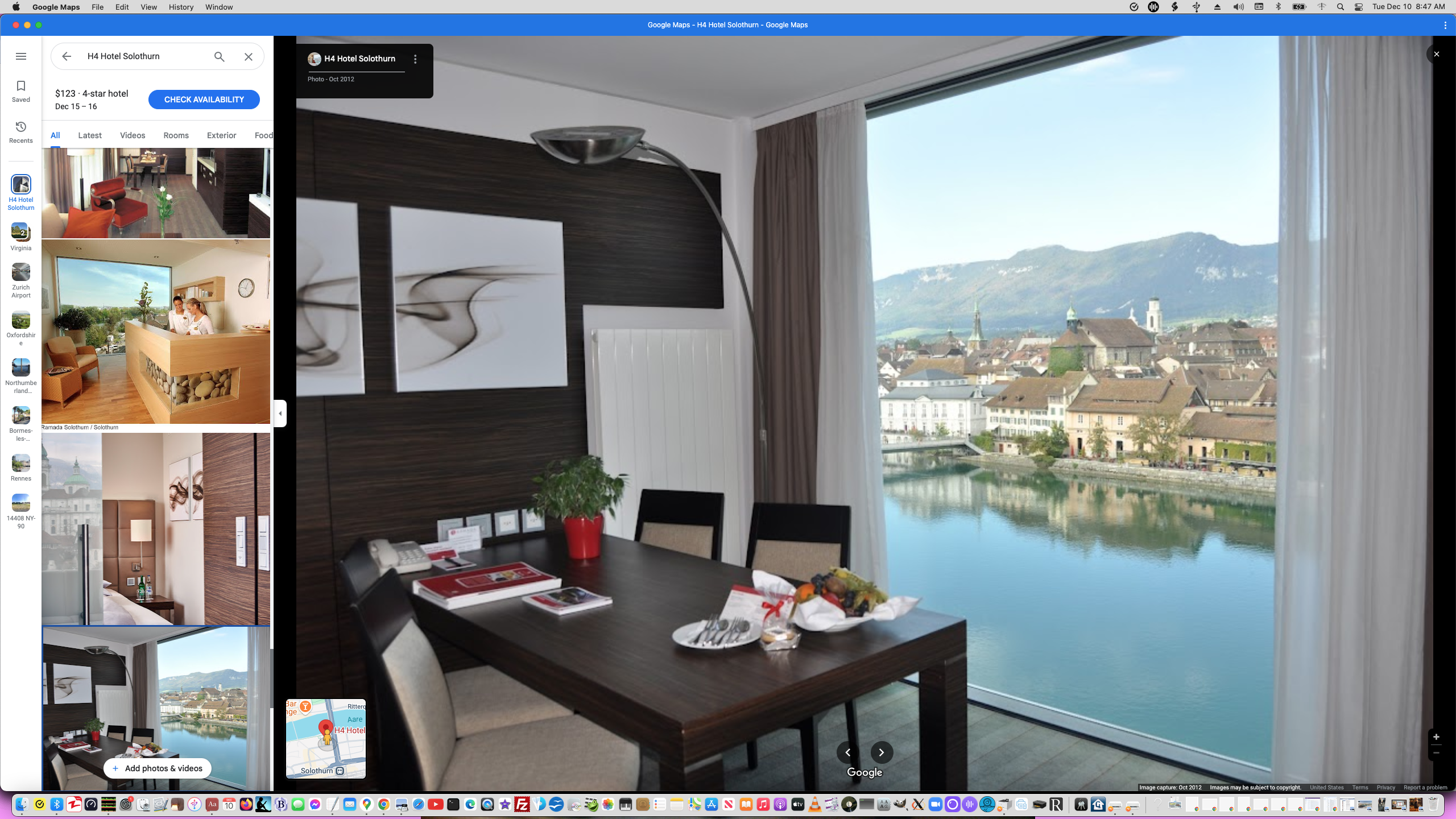Collapse the photo list side panel
This screenshot has height=819, width=1456.
pyautogui.click(x=280, y=413)
